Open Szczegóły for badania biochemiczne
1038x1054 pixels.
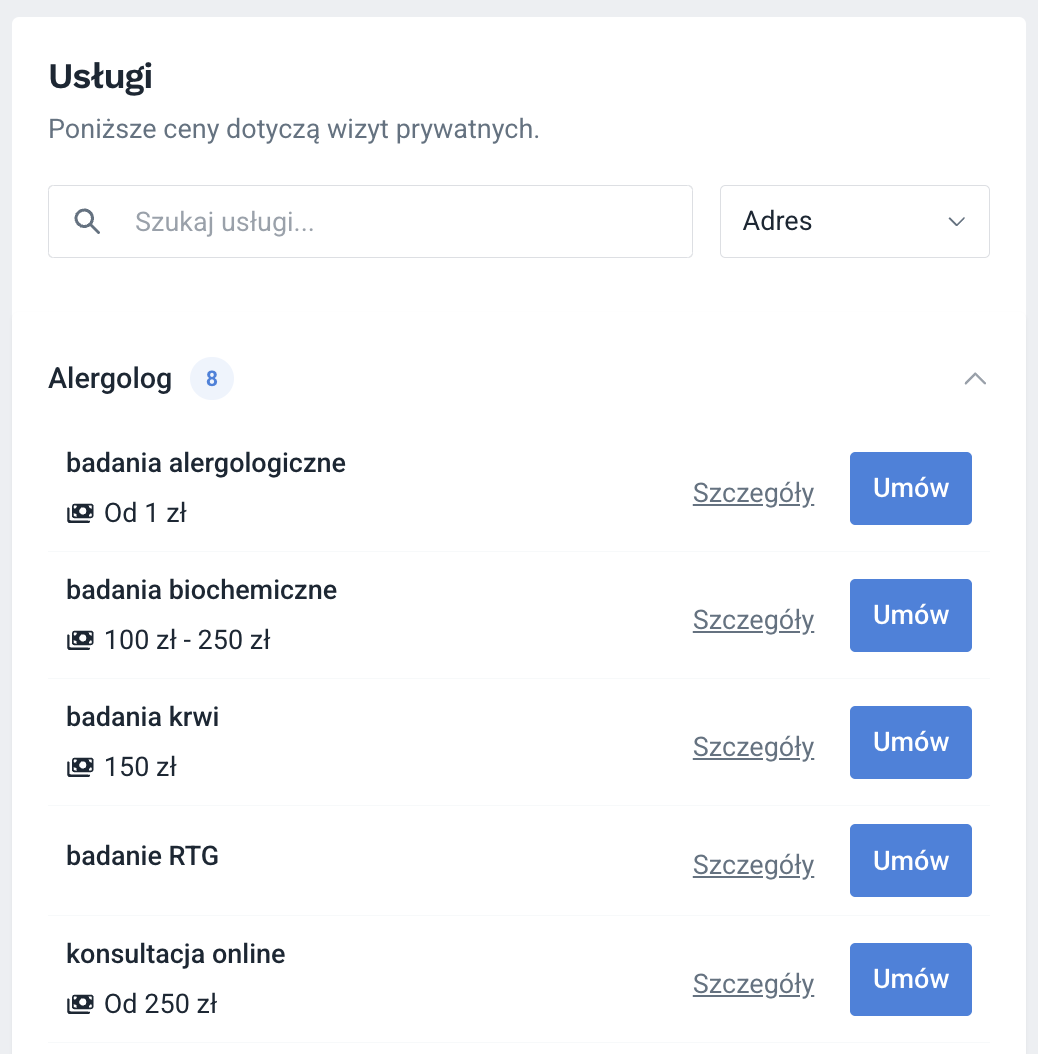[753, 620]
